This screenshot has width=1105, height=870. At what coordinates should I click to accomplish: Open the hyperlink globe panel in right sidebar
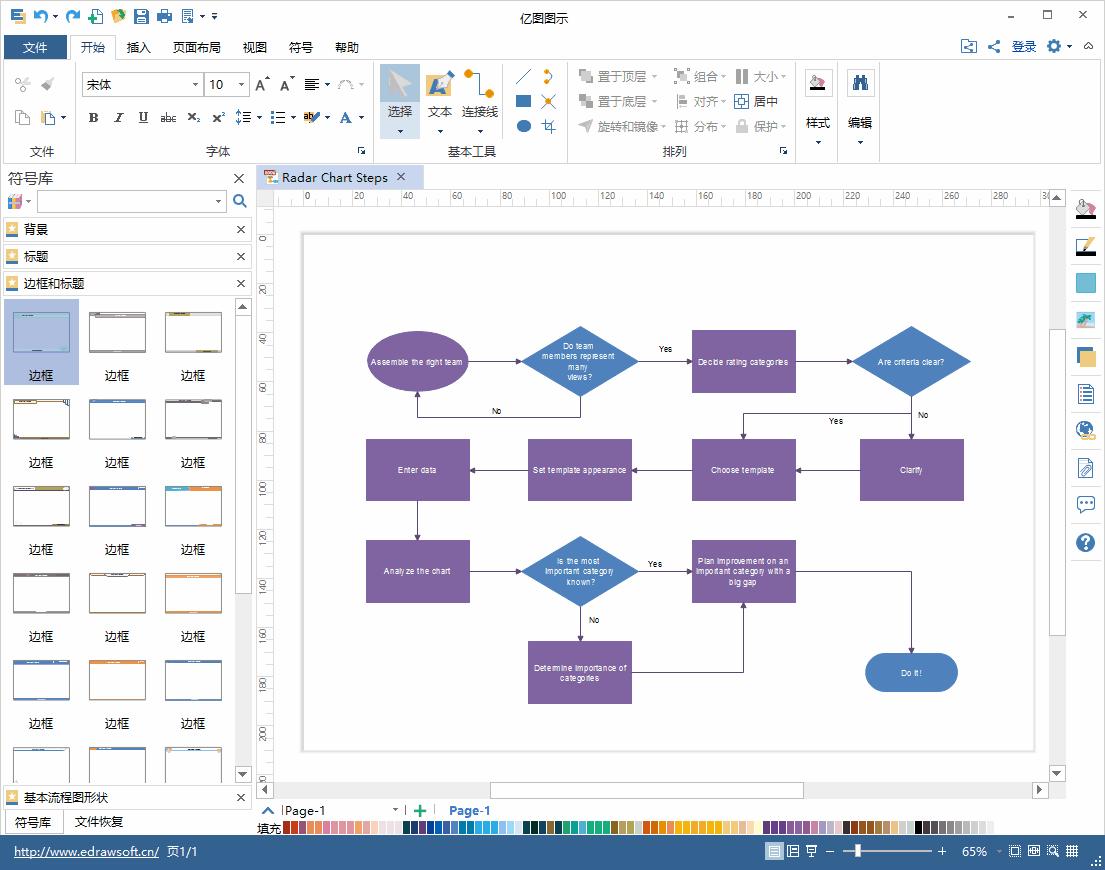(x=1085, y=431)
